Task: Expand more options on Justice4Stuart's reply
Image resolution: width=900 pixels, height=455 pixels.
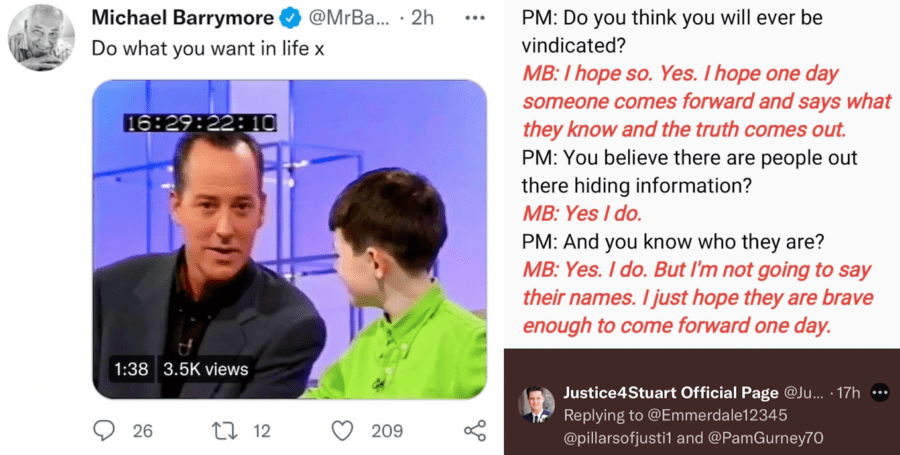Action: (880, 392)
